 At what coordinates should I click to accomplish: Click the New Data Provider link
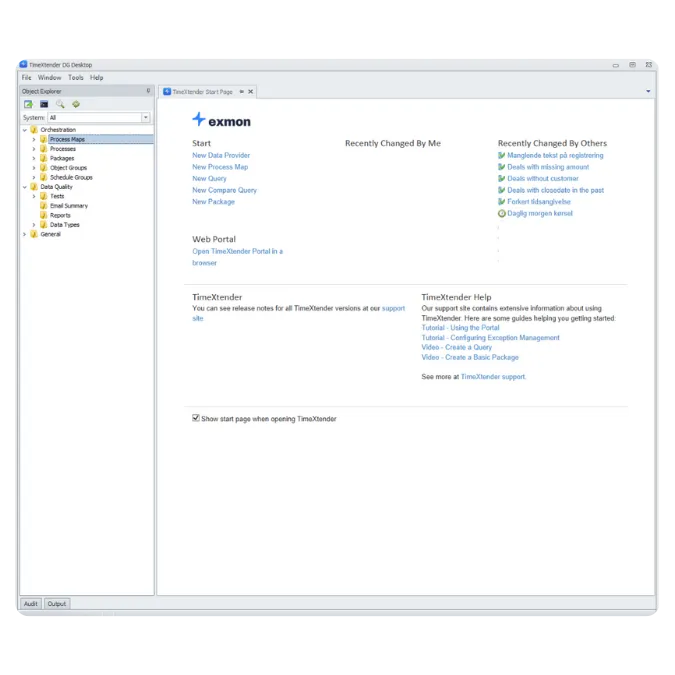[x=221, y=155]
